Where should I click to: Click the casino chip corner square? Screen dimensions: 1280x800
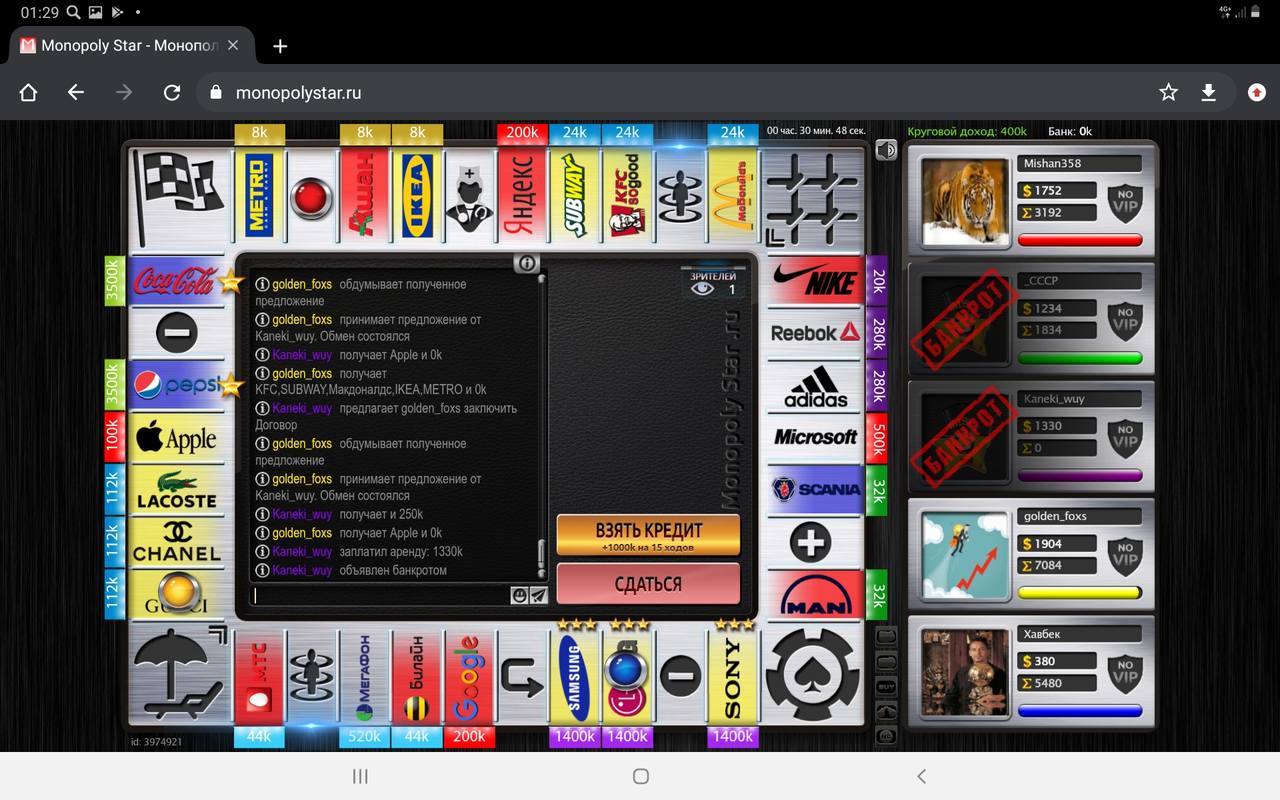813,676
